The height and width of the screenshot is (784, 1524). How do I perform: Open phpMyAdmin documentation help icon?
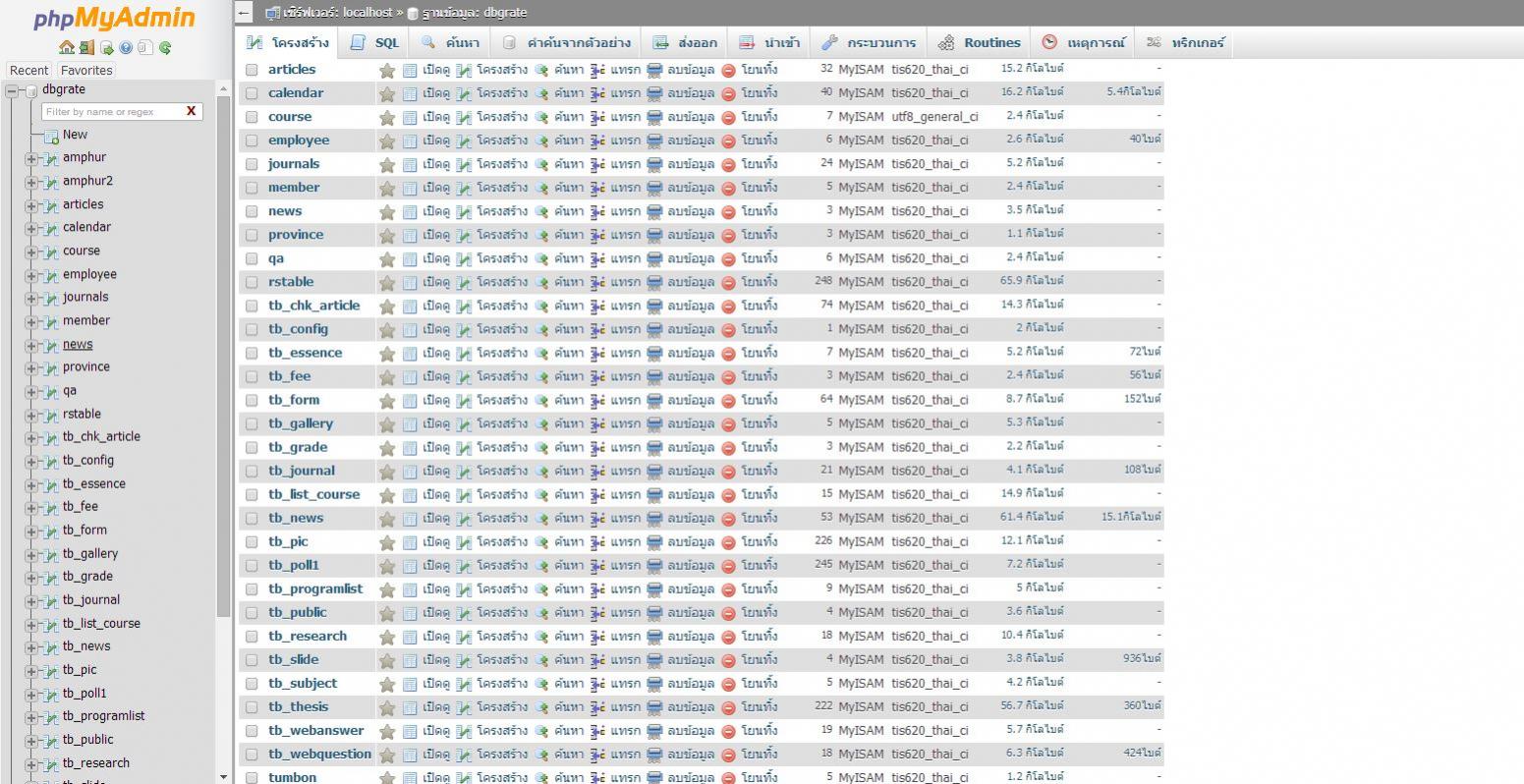[126, 47]
